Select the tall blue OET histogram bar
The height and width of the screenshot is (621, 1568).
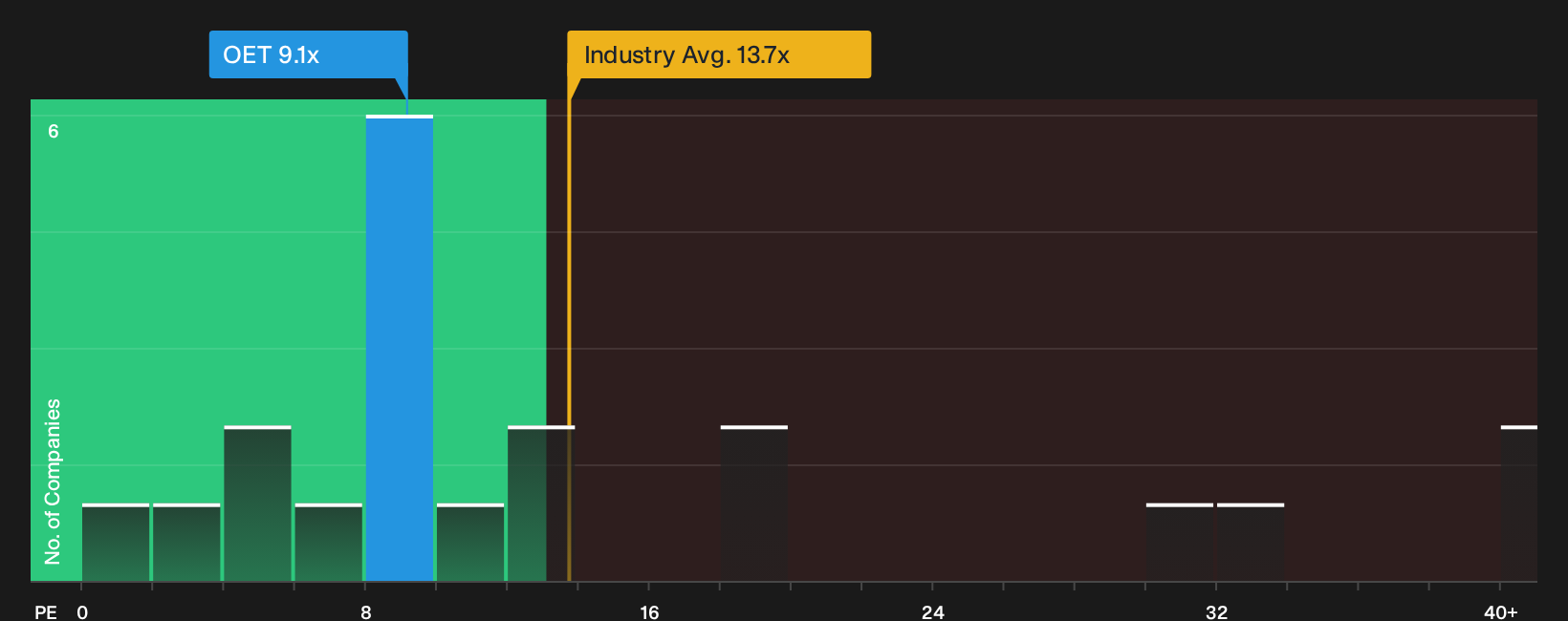click(x=400, y=348)
